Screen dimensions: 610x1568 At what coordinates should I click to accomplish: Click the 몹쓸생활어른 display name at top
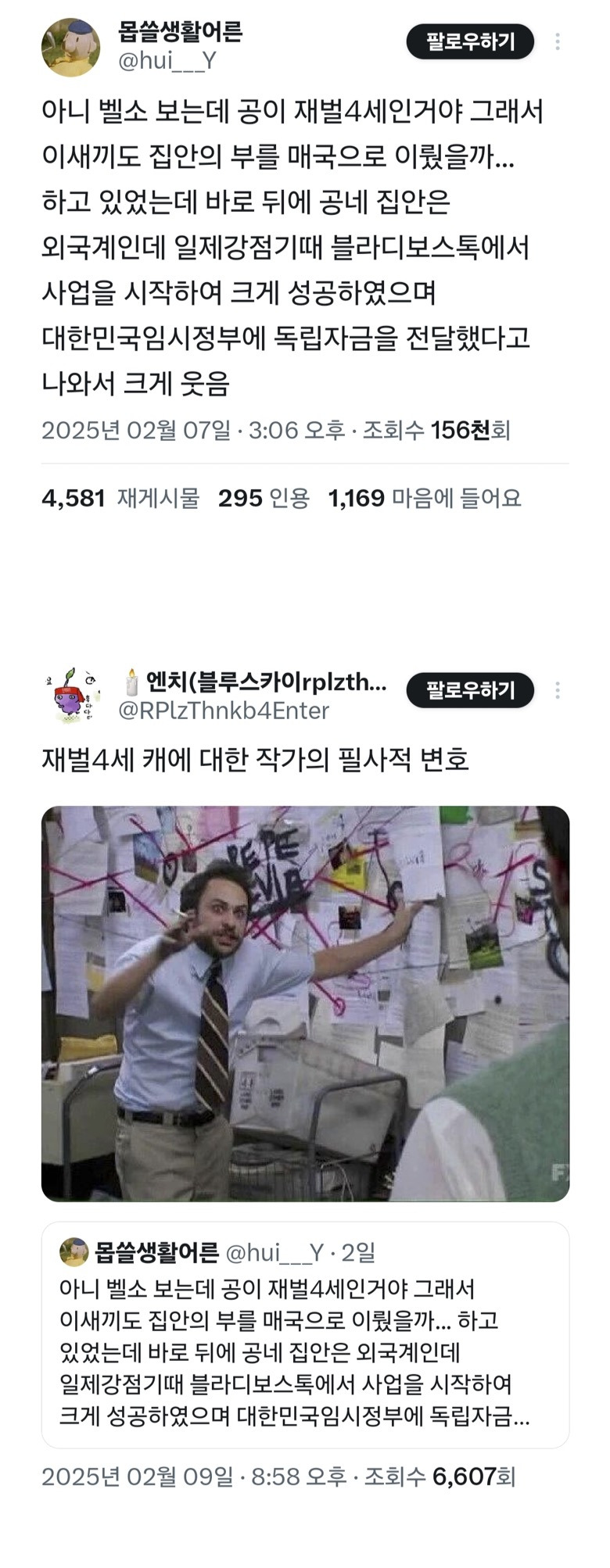[181, 32]
